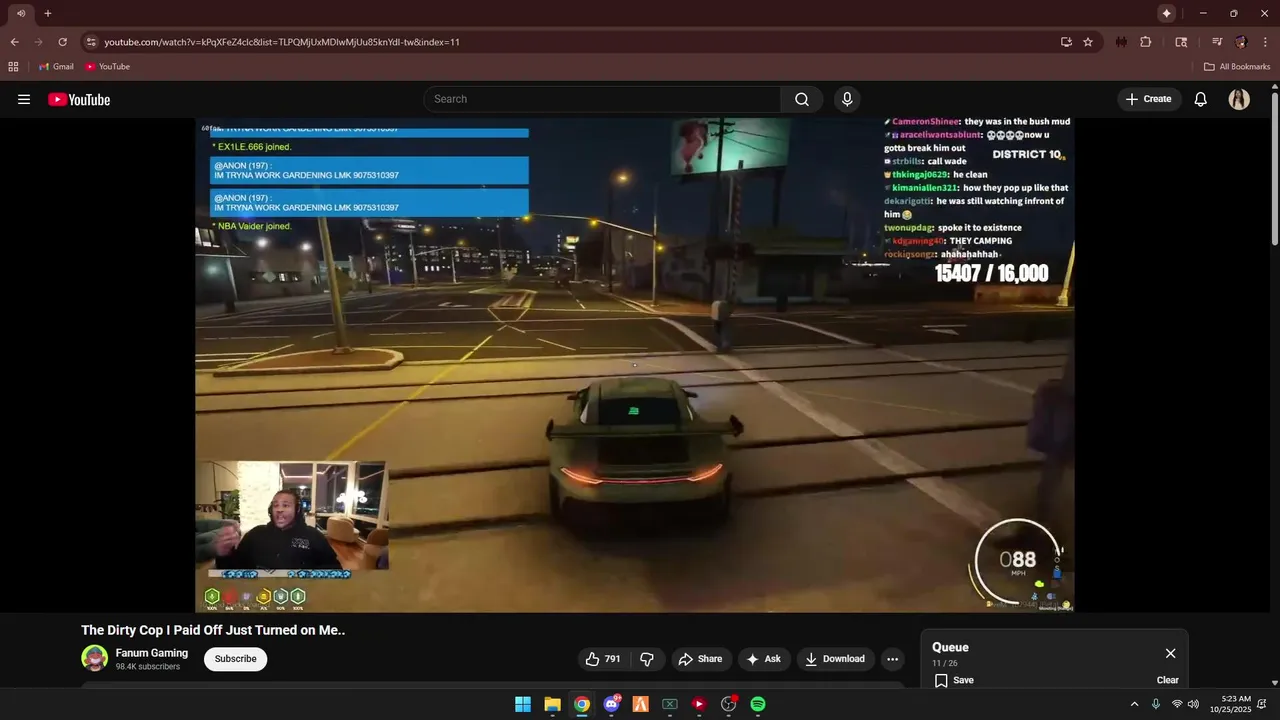The width and height of the screenshot is (1280, 720).
Task: Dislike the video with thumbs down
Action: [x=647, y=659]
